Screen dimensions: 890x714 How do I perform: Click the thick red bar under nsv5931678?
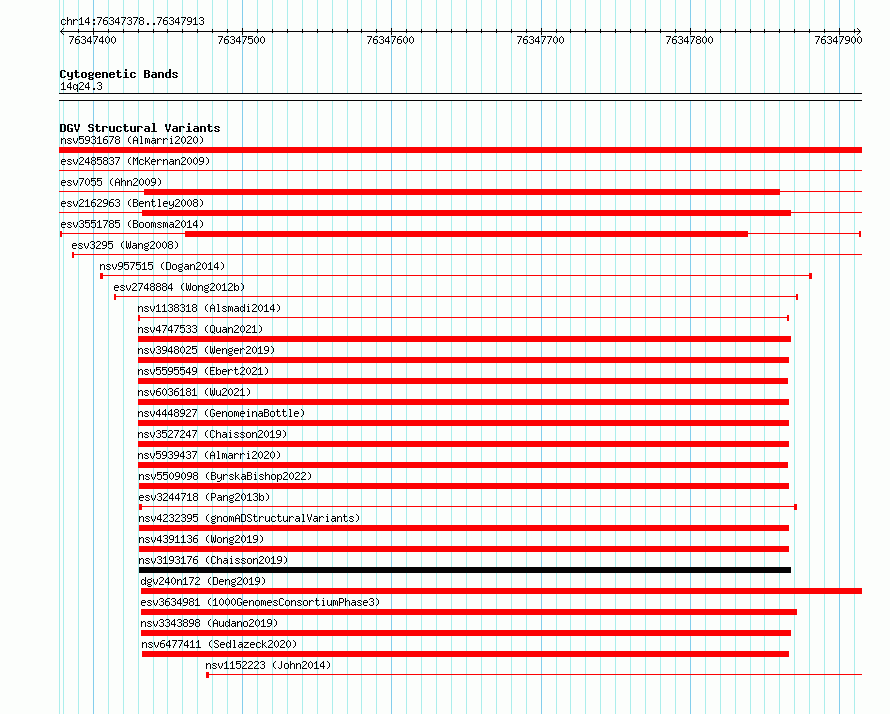tap(460, 150)
